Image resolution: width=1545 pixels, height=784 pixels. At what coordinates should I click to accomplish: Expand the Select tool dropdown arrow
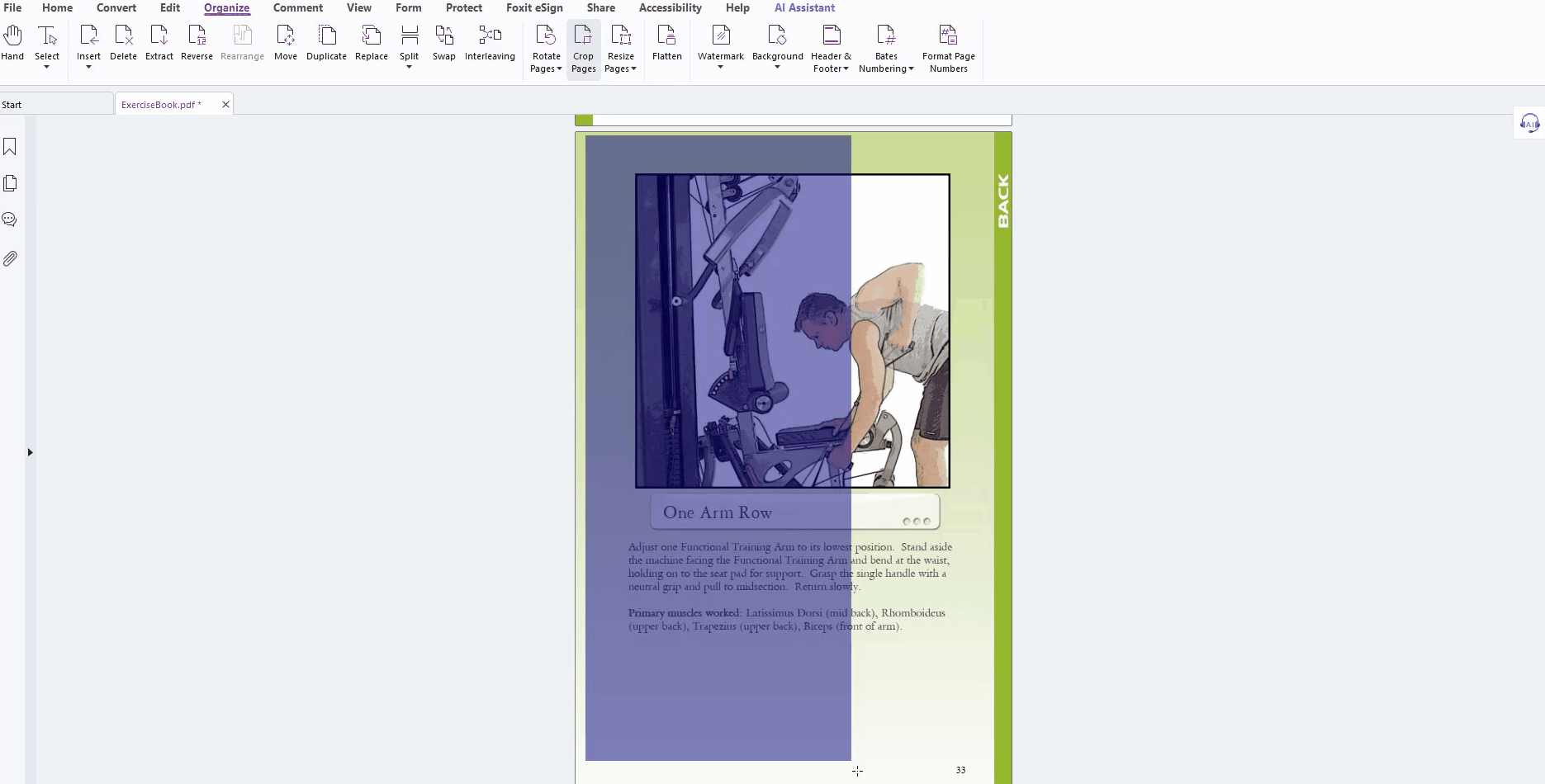(47, 67)
